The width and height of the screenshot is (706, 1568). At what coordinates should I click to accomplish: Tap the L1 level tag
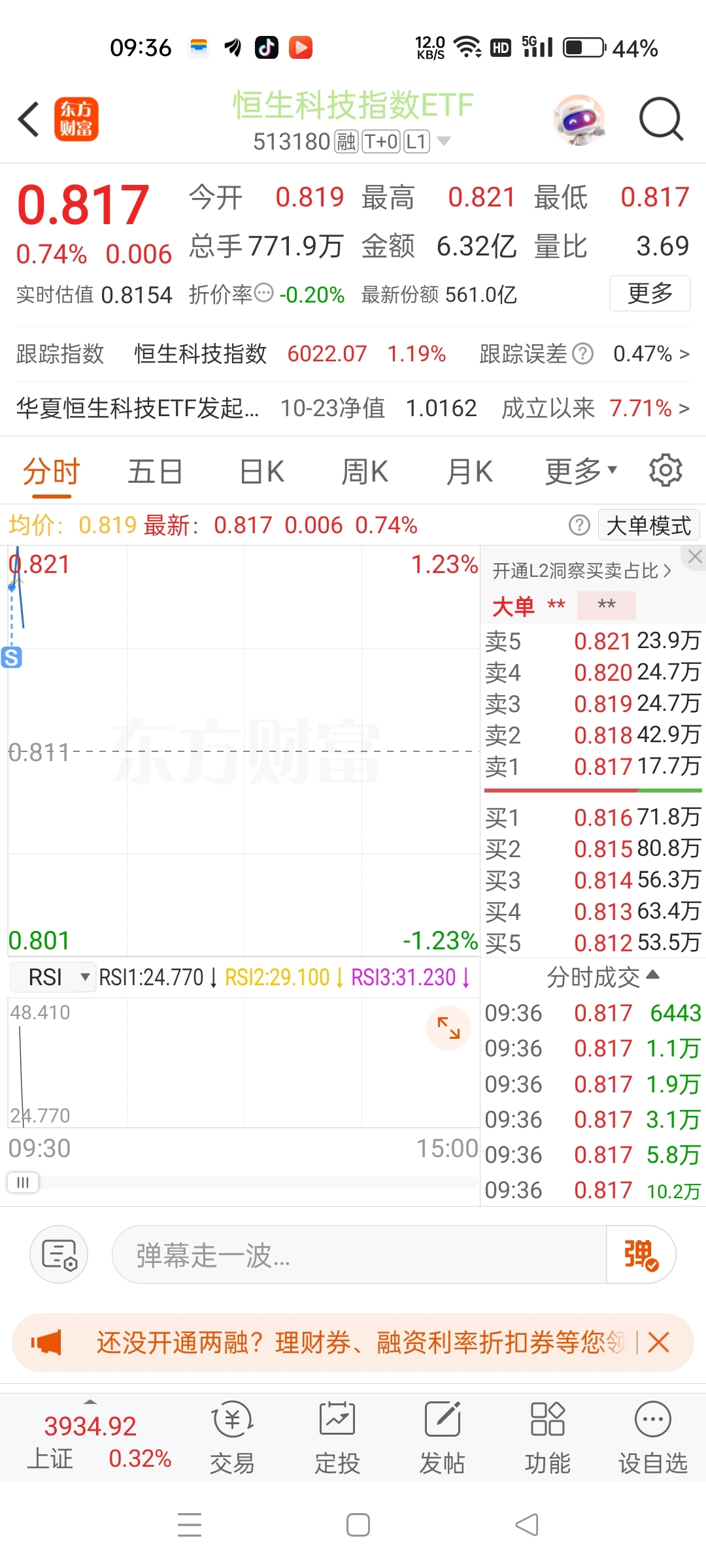click(417, 141)
